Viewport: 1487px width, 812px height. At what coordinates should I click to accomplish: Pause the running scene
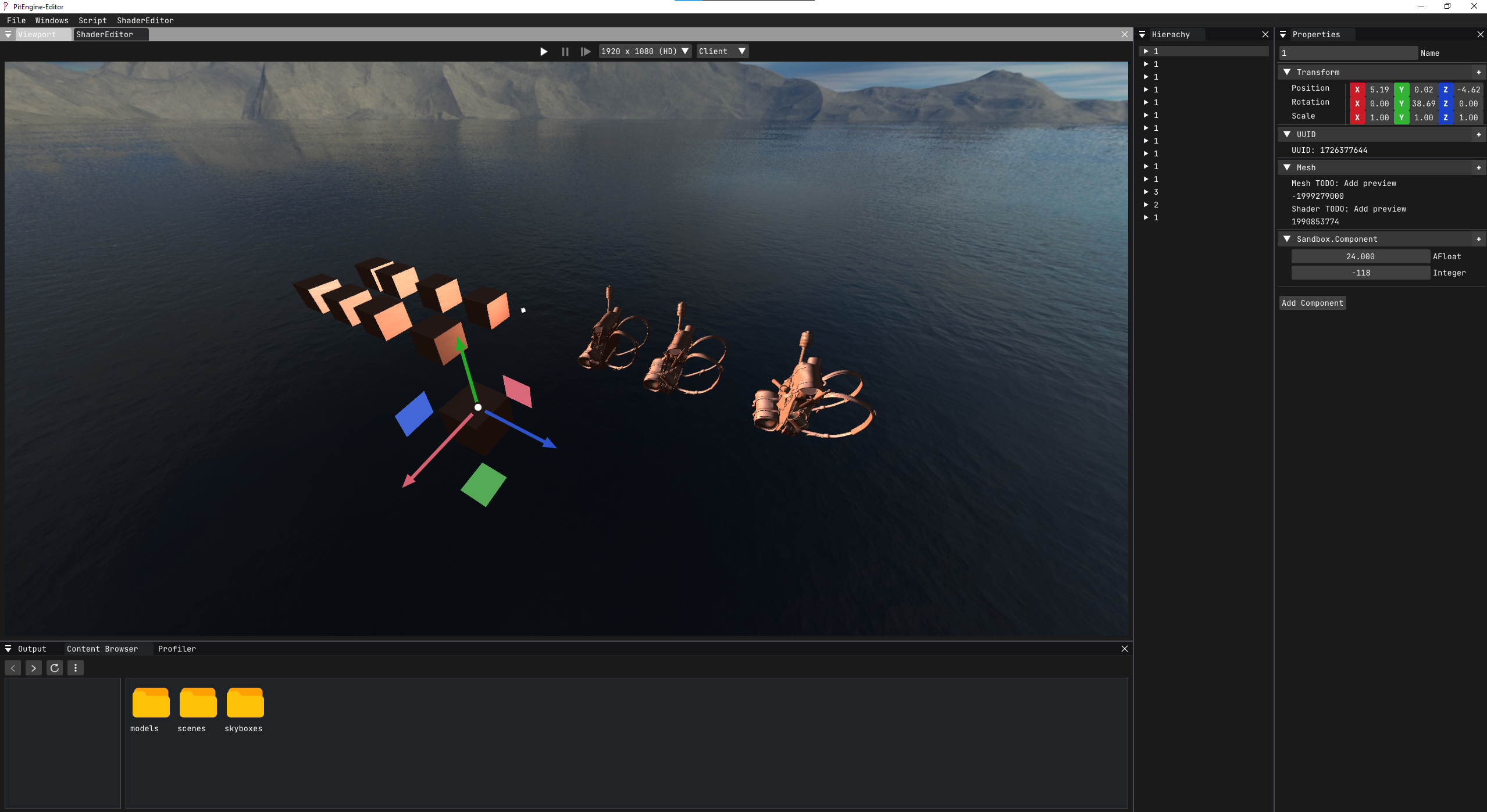tap(565, 51)
